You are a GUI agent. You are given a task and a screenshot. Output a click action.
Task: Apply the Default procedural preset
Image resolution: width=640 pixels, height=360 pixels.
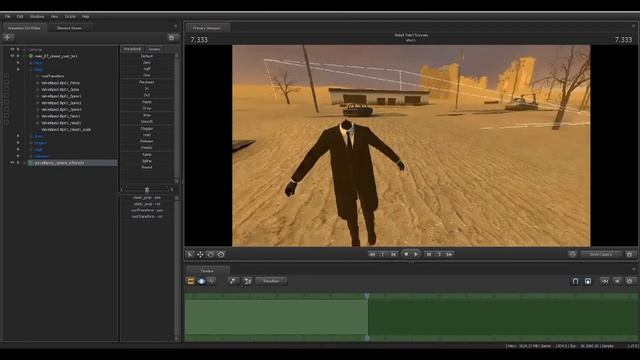pos(147,56)
